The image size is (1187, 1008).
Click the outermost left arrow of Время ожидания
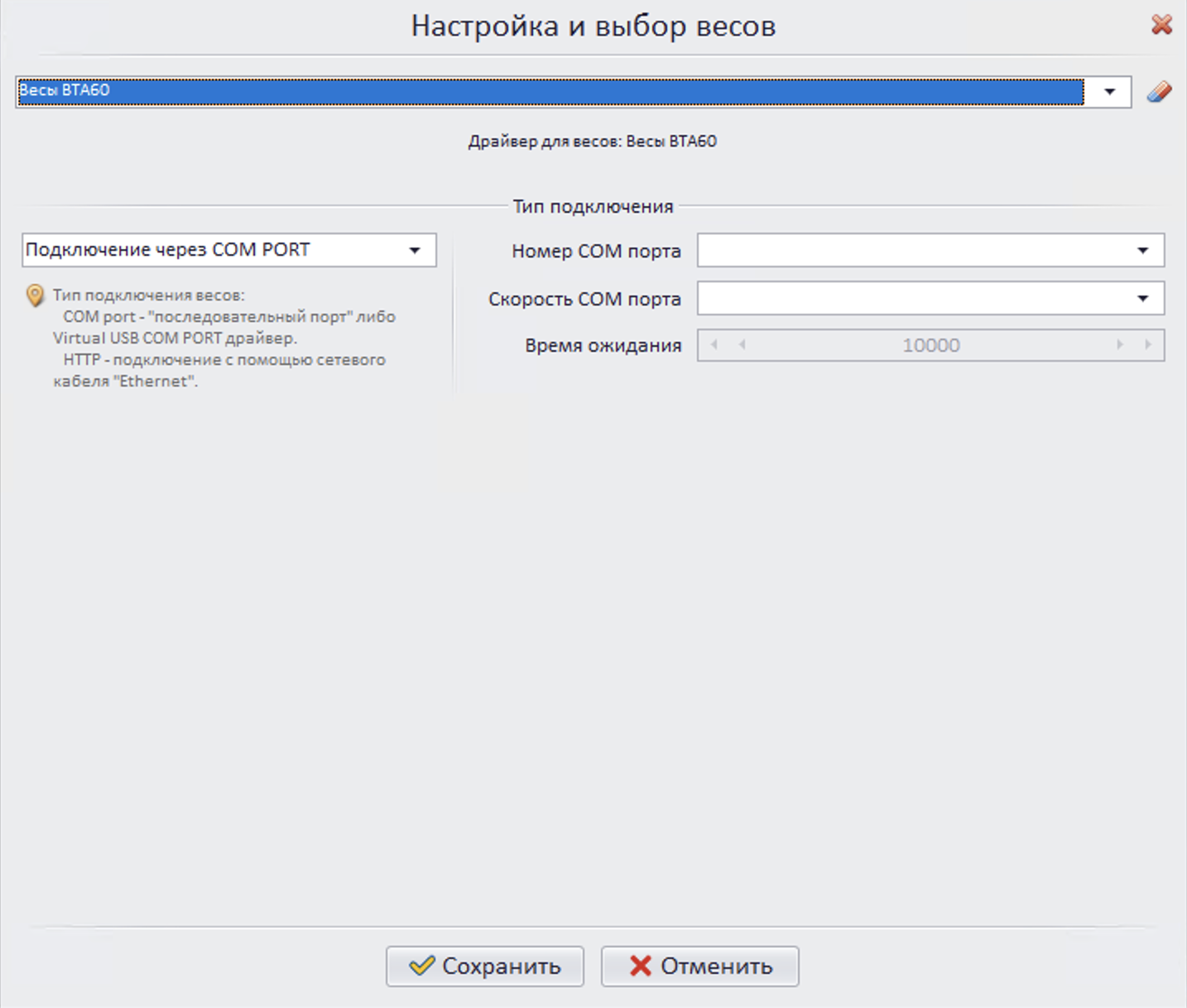tap(714, 345)
